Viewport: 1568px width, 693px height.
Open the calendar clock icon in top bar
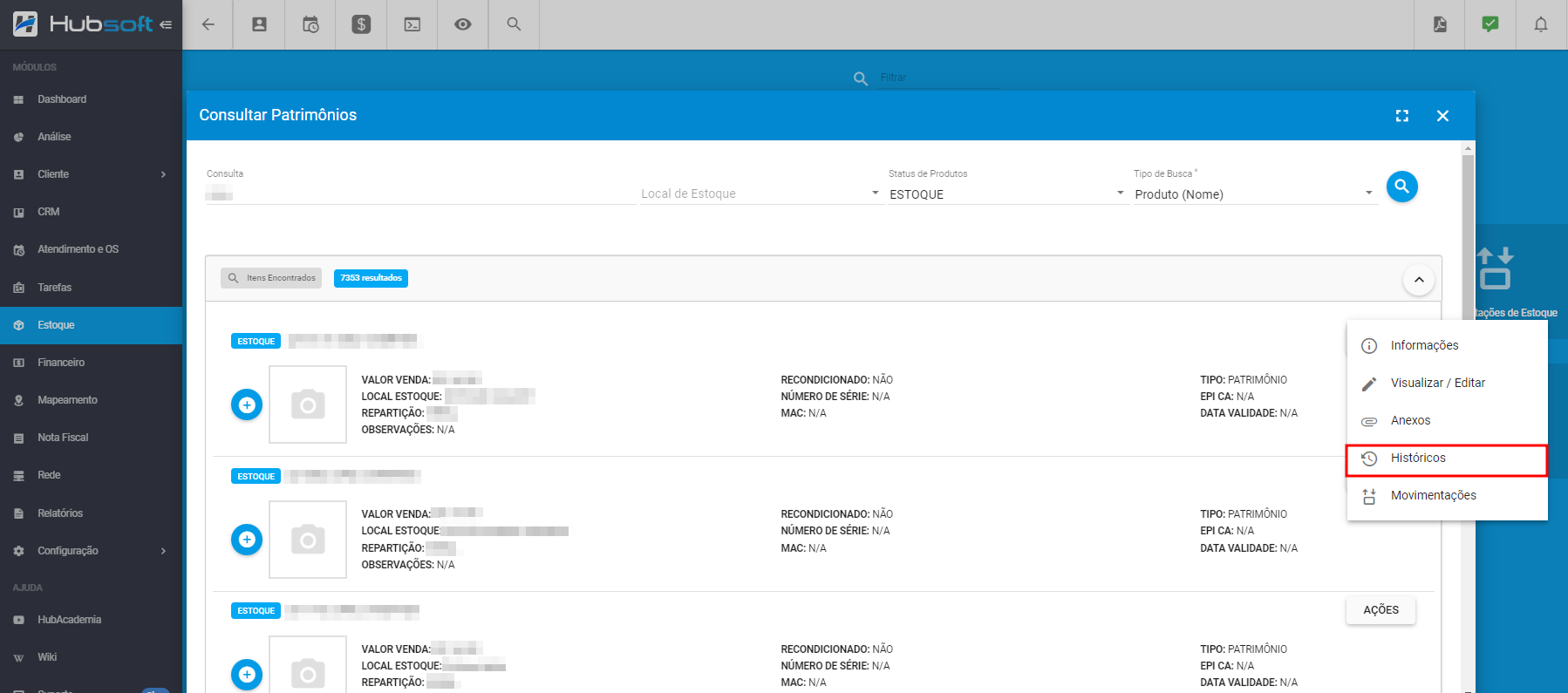(310, 24)
